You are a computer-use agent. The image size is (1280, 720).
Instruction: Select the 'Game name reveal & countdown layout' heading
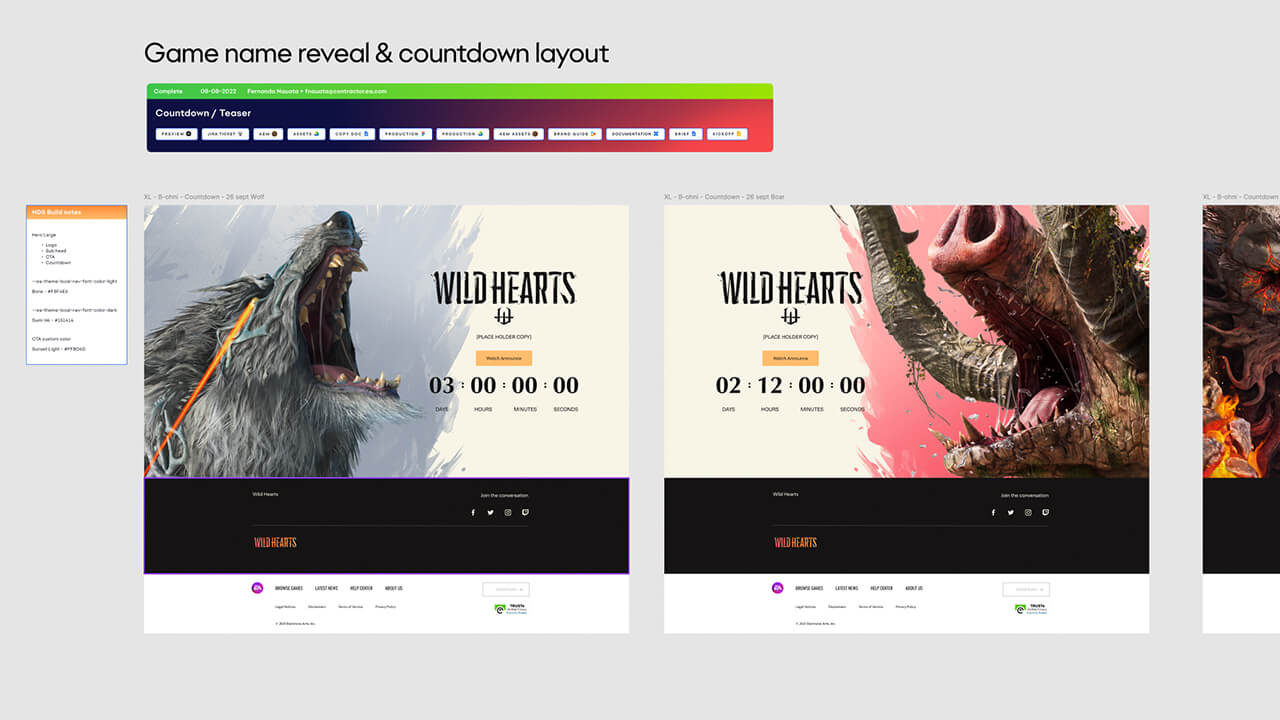[x=376, y=53]
